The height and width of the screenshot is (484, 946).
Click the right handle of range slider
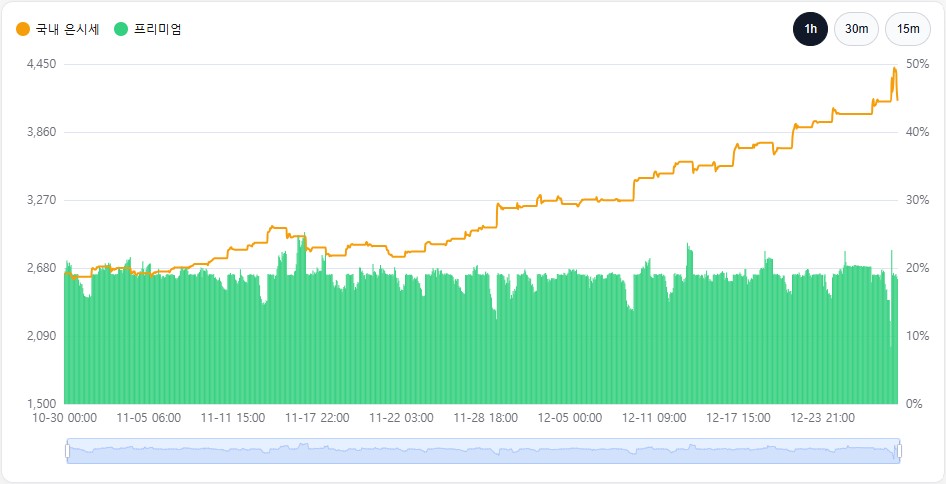899,451
